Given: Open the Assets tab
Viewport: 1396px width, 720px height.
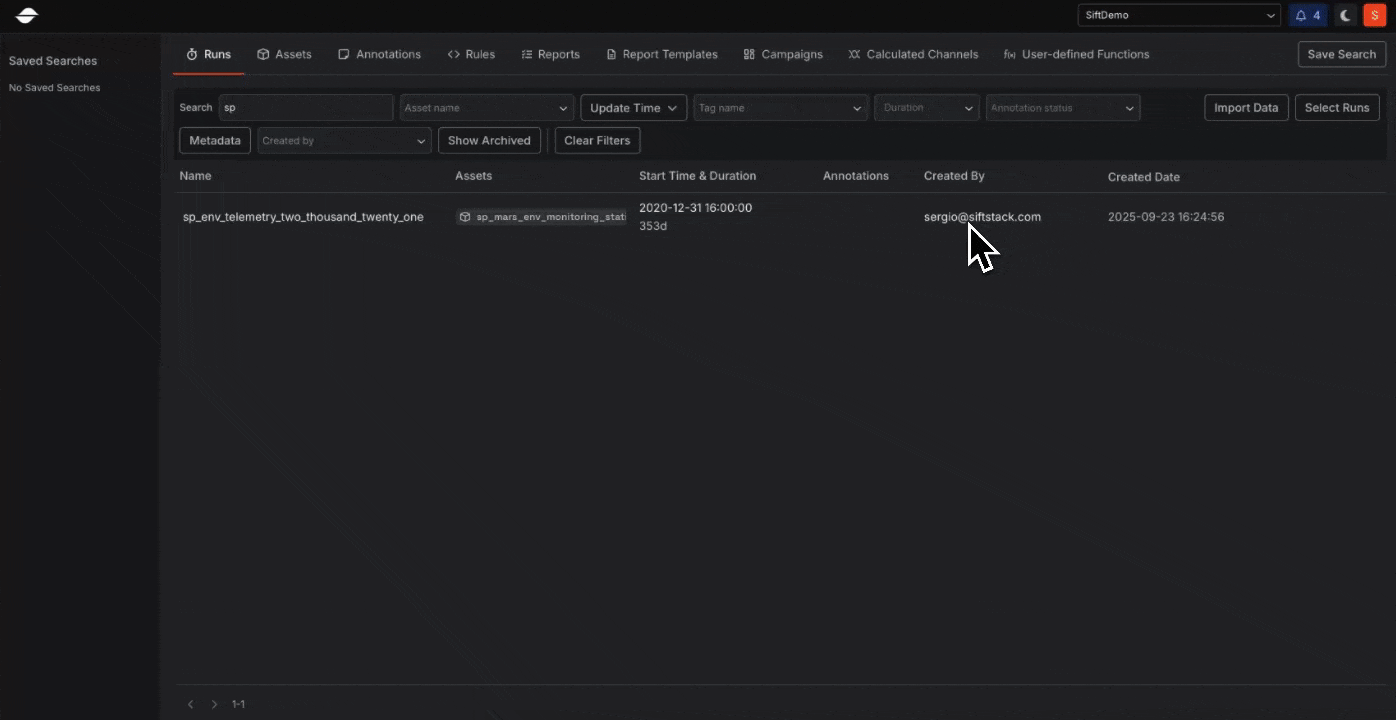Looking at the screenshot, I should (284, 54).
